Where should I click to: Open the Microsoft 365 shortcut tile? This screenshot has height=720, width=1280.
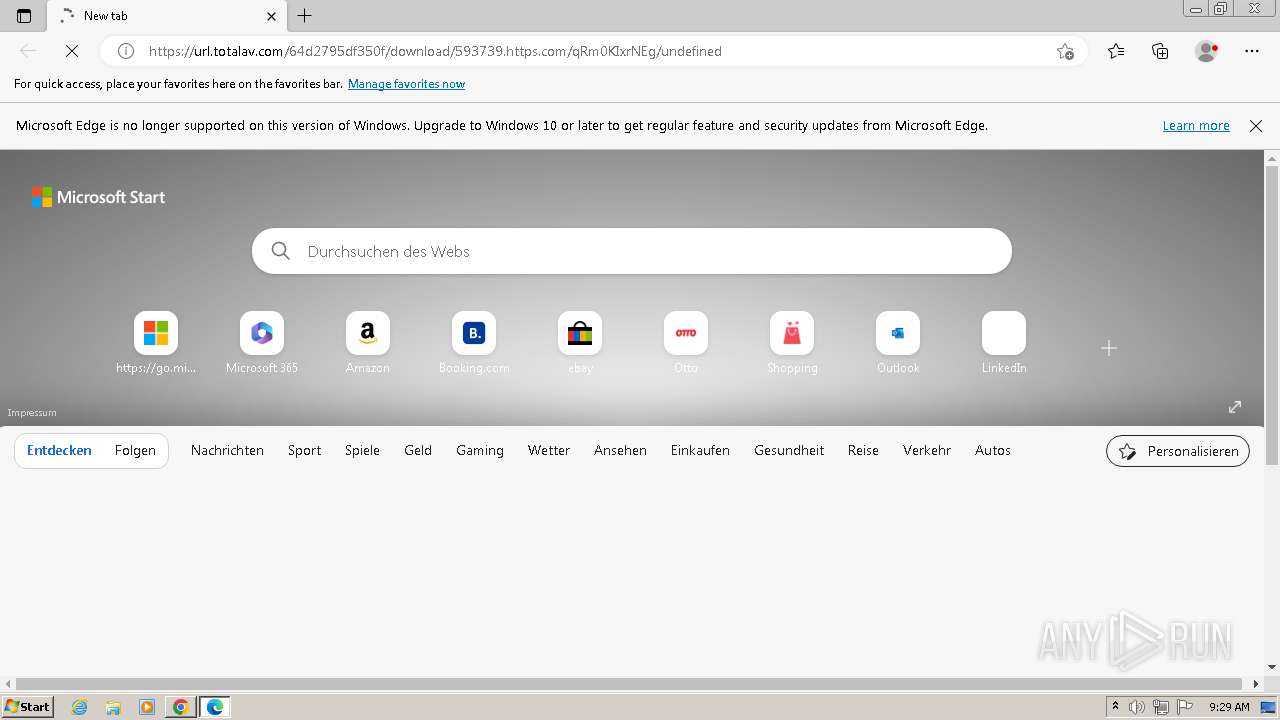click(x=262, y=343)
